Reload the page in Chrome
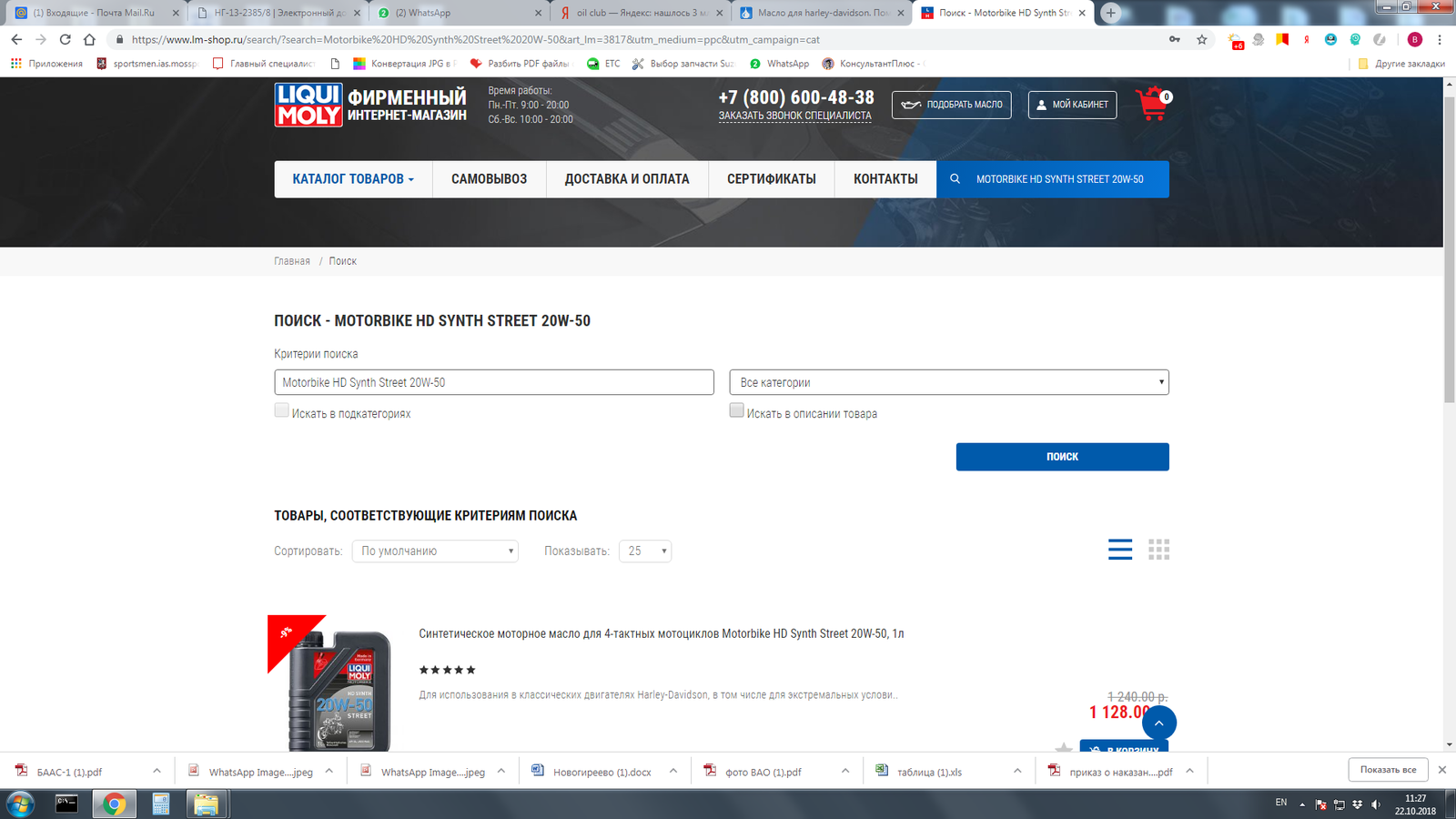Image resolution: width=1456 pixels, height=819 pixels. [x=65, y=39]
